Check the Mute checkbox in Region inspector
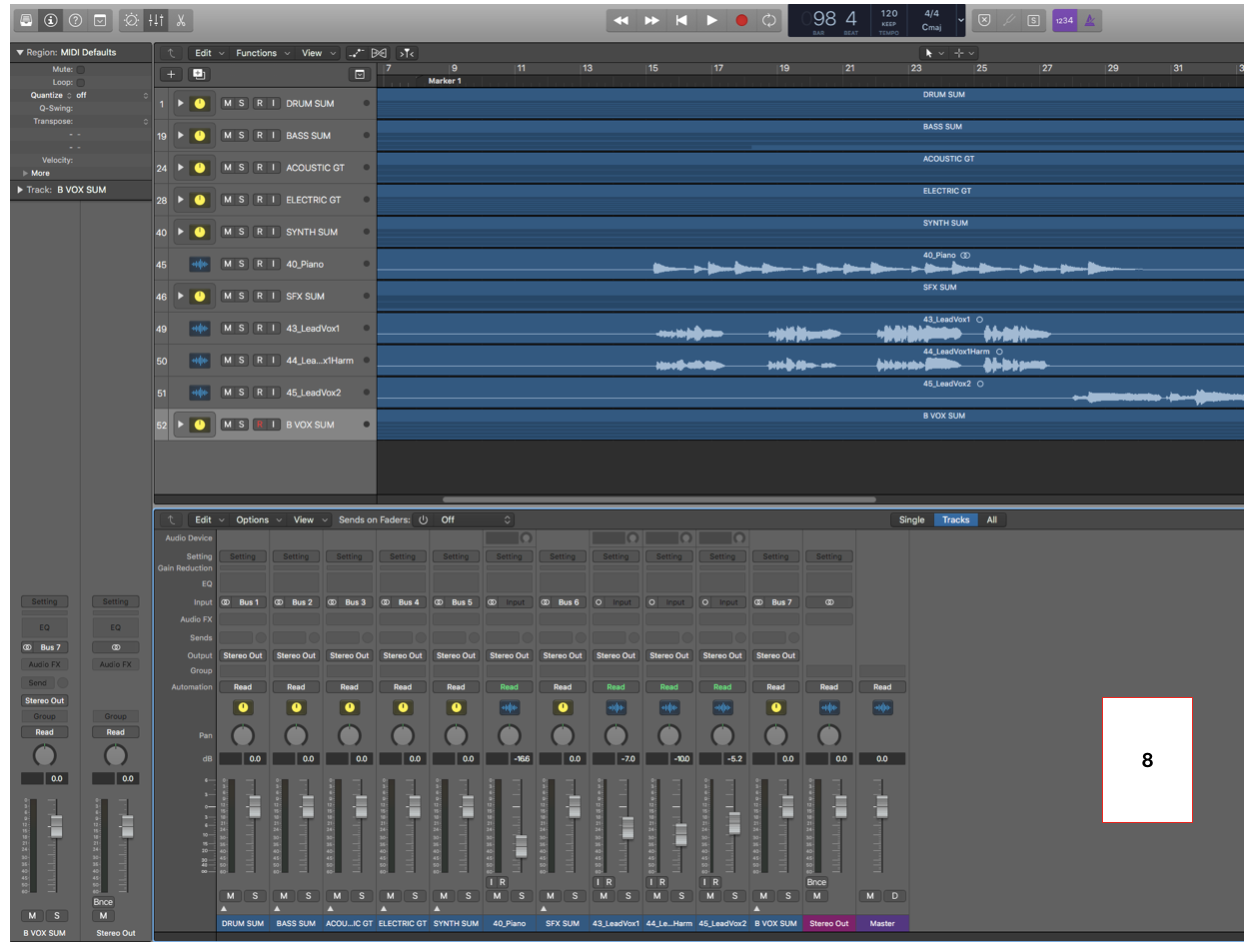1255x951 pixels. (81, 69)
